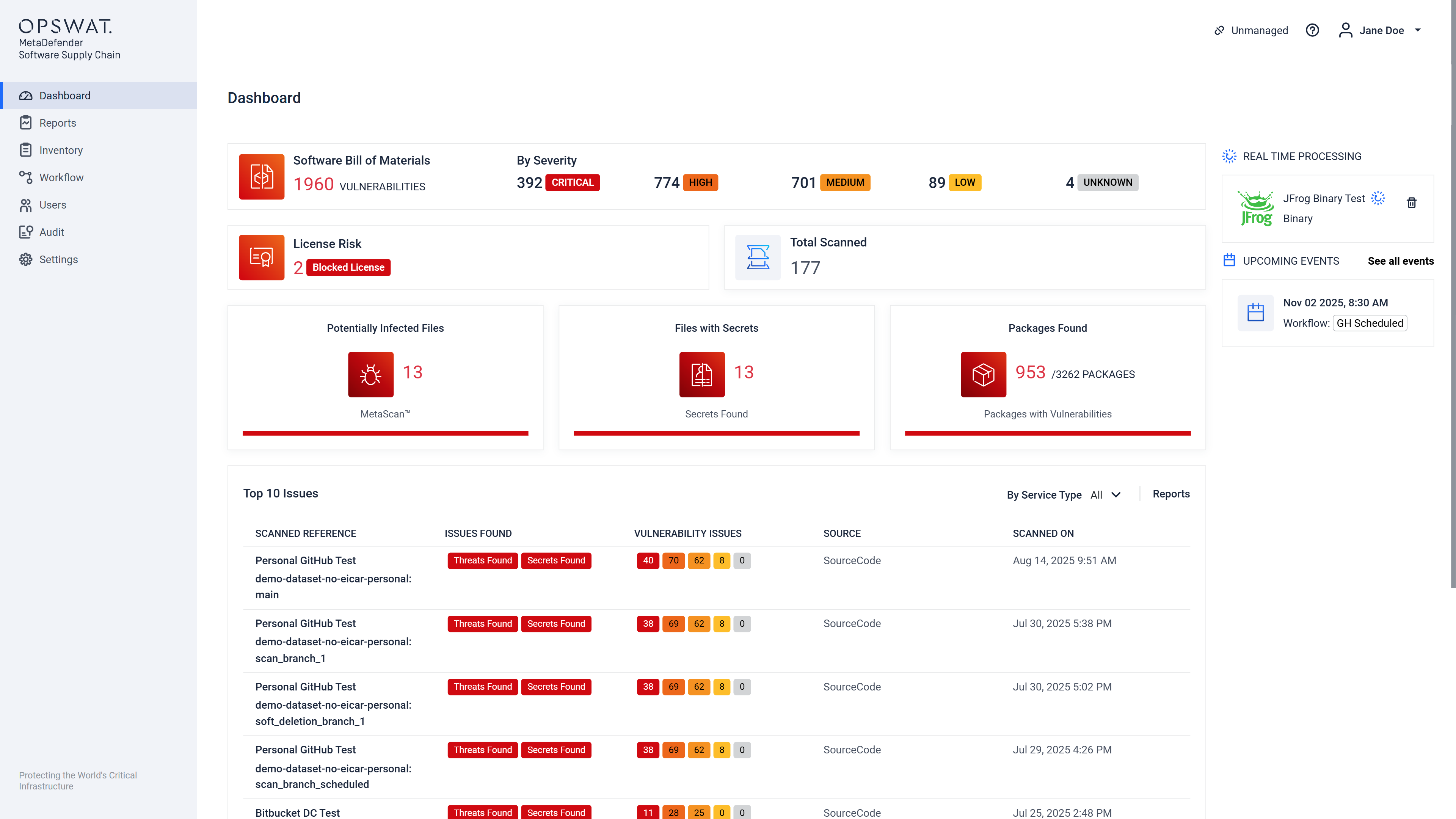Click the Inventory clipboard icon

pyautogui.click(x=25, y=150)
